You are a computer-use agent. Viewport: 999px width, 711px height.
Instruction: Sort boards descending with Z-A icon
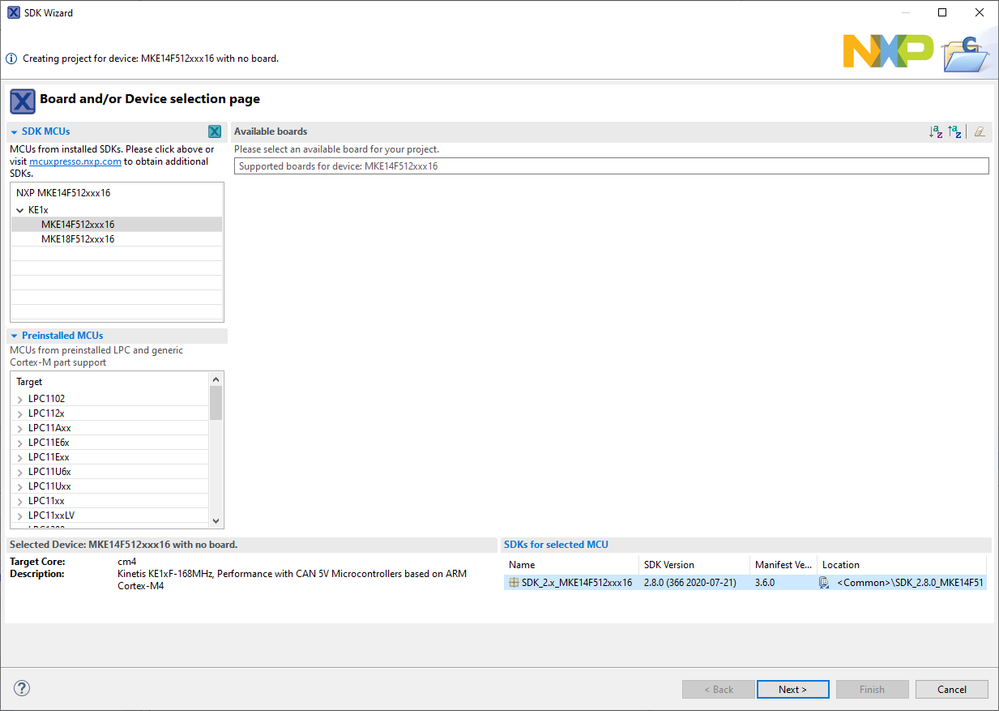(954, 132)
